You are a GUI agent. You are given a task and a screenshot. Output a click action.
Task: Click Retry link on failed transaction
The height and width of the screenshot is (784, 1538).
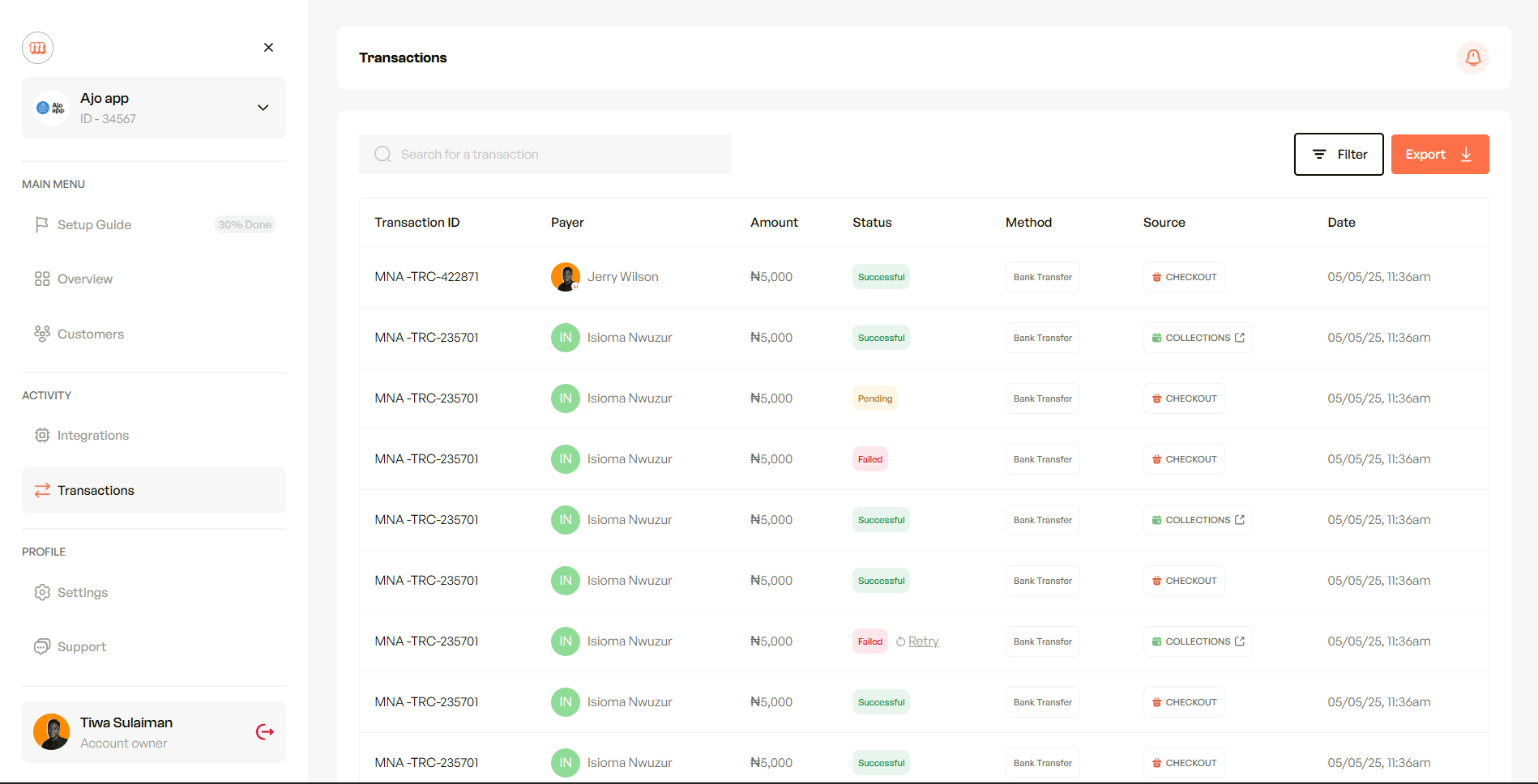coord(923,641)
